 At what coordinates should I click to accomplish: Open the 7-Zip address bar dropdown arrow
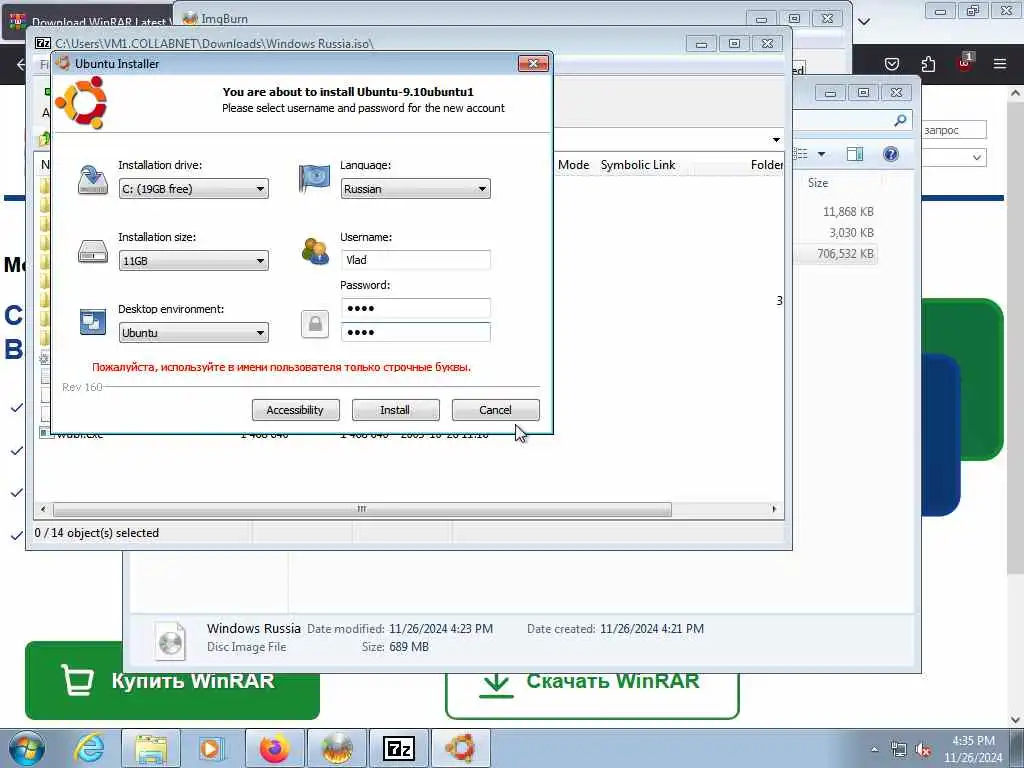(x=776, y=140)
